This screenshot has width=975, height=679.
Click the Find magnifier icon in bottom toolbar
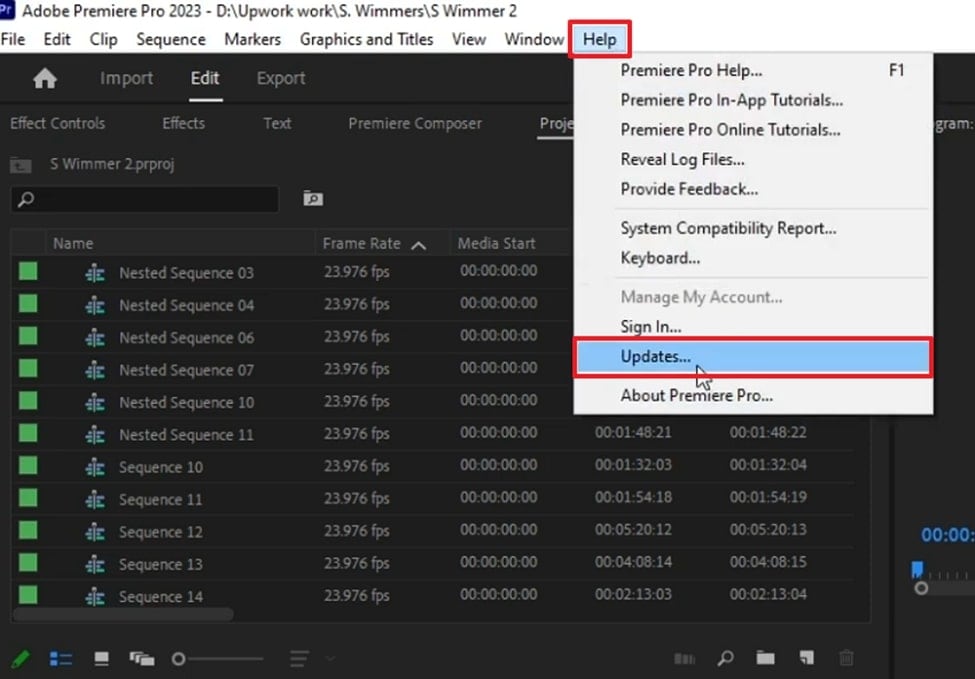725,658
